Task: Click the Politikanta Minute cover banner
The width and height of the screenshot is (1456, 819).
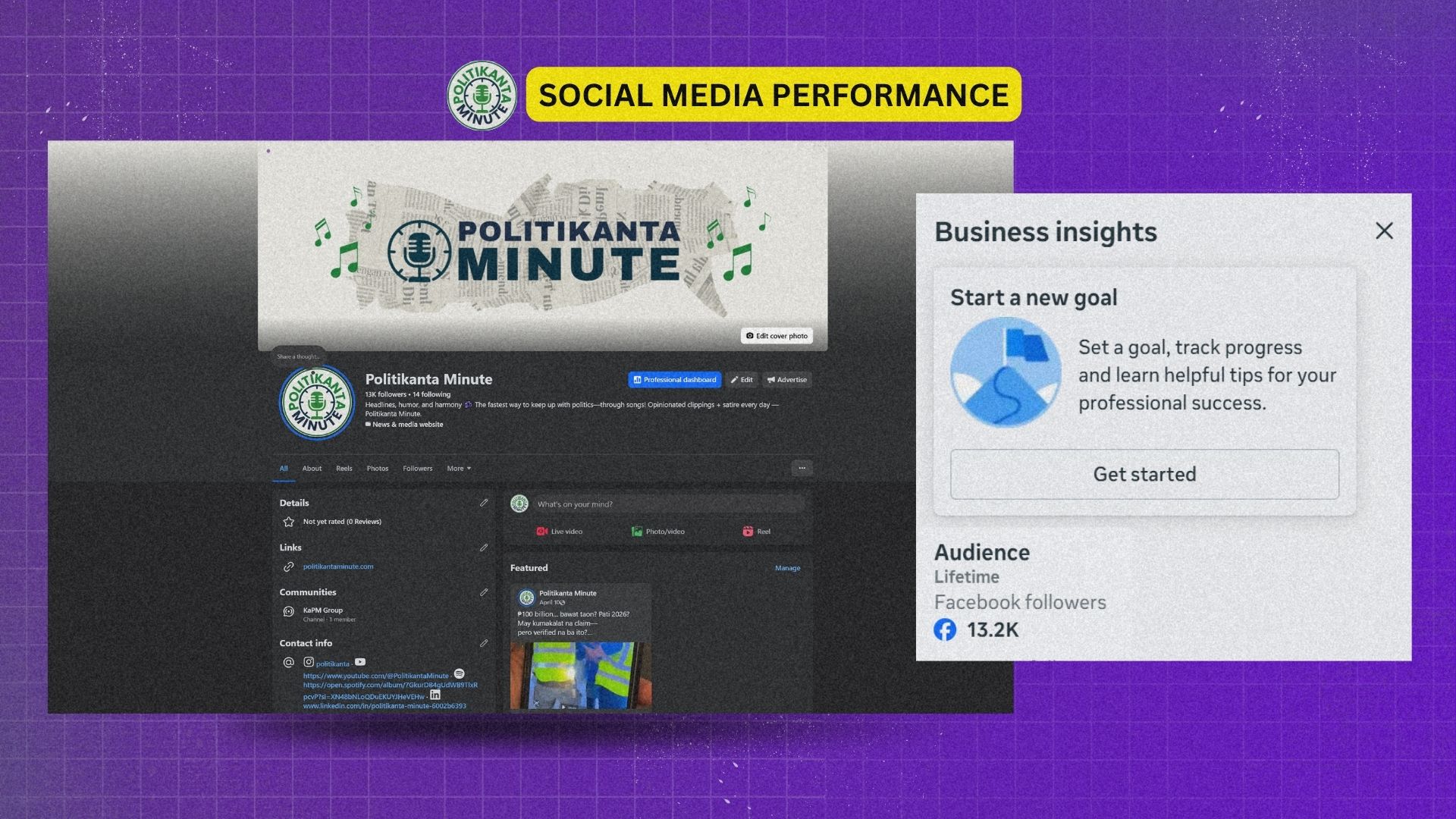Action: pyautogui.click(x=542, y=246)
